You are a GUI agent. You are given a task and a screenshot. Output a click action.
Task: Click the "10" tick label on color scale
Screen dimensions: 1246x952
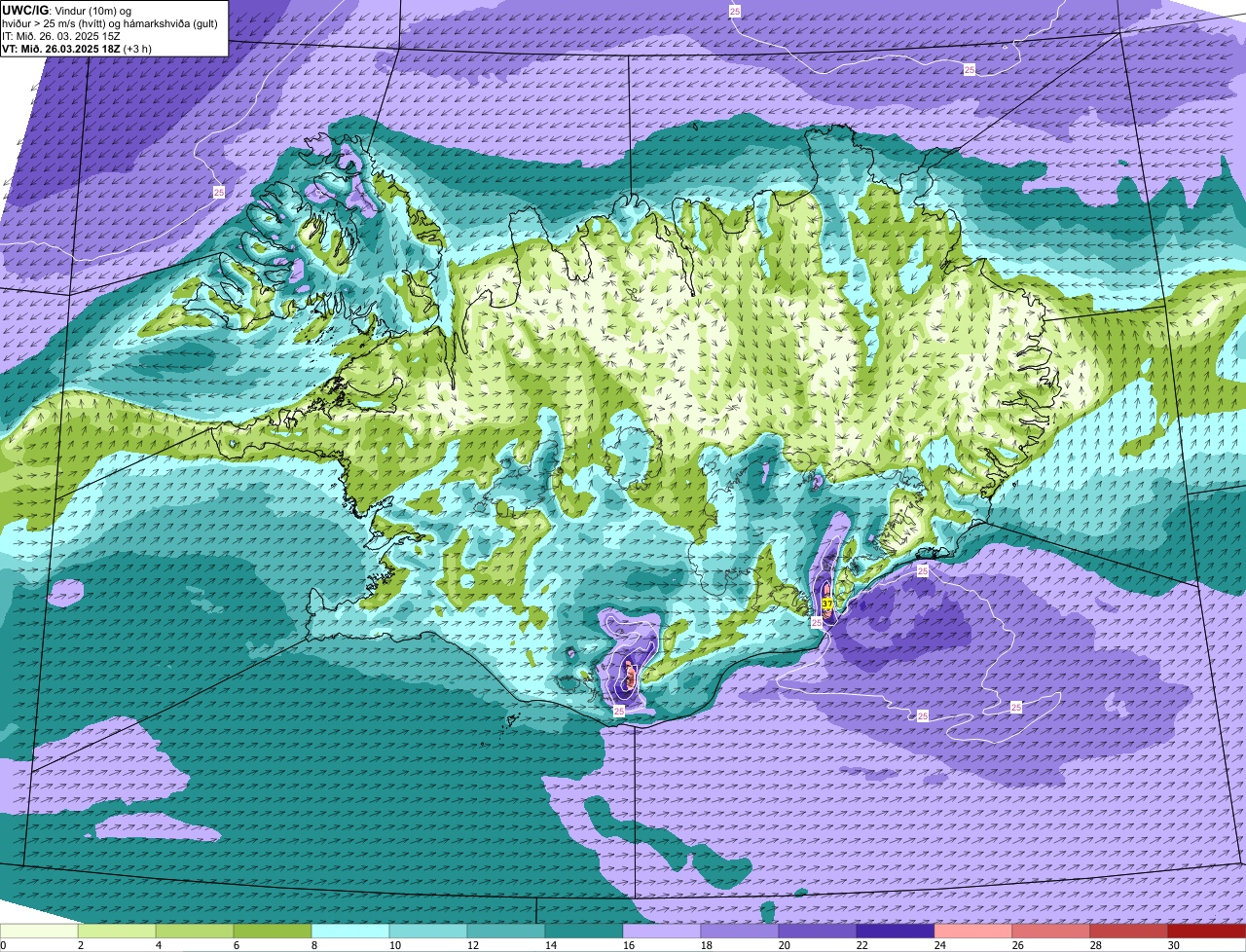click(394, 945)
